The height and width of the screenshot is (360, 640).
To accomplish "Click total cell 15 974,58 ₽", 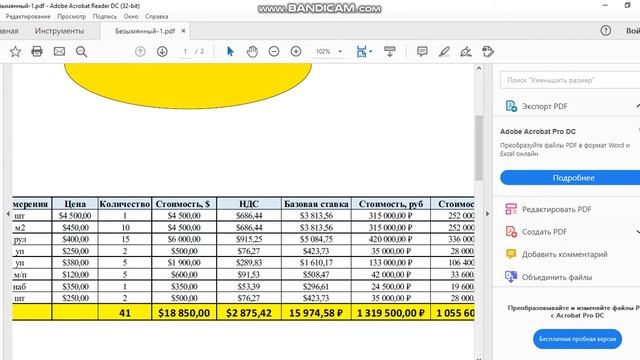I will tap(316, 313).
